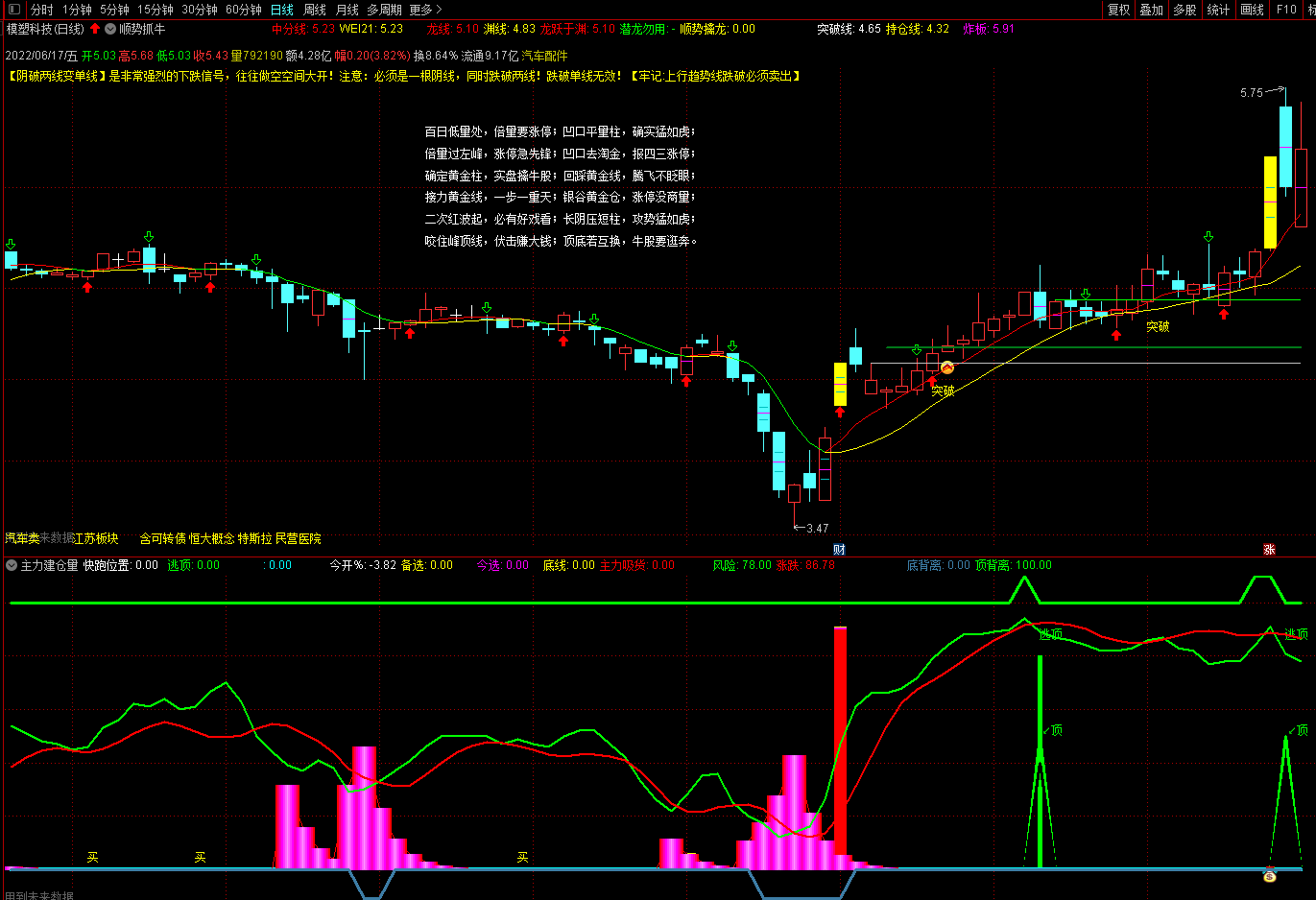Click the 中分线: 5.23 indicator value

pyautogui.click(x=303, y=29)
